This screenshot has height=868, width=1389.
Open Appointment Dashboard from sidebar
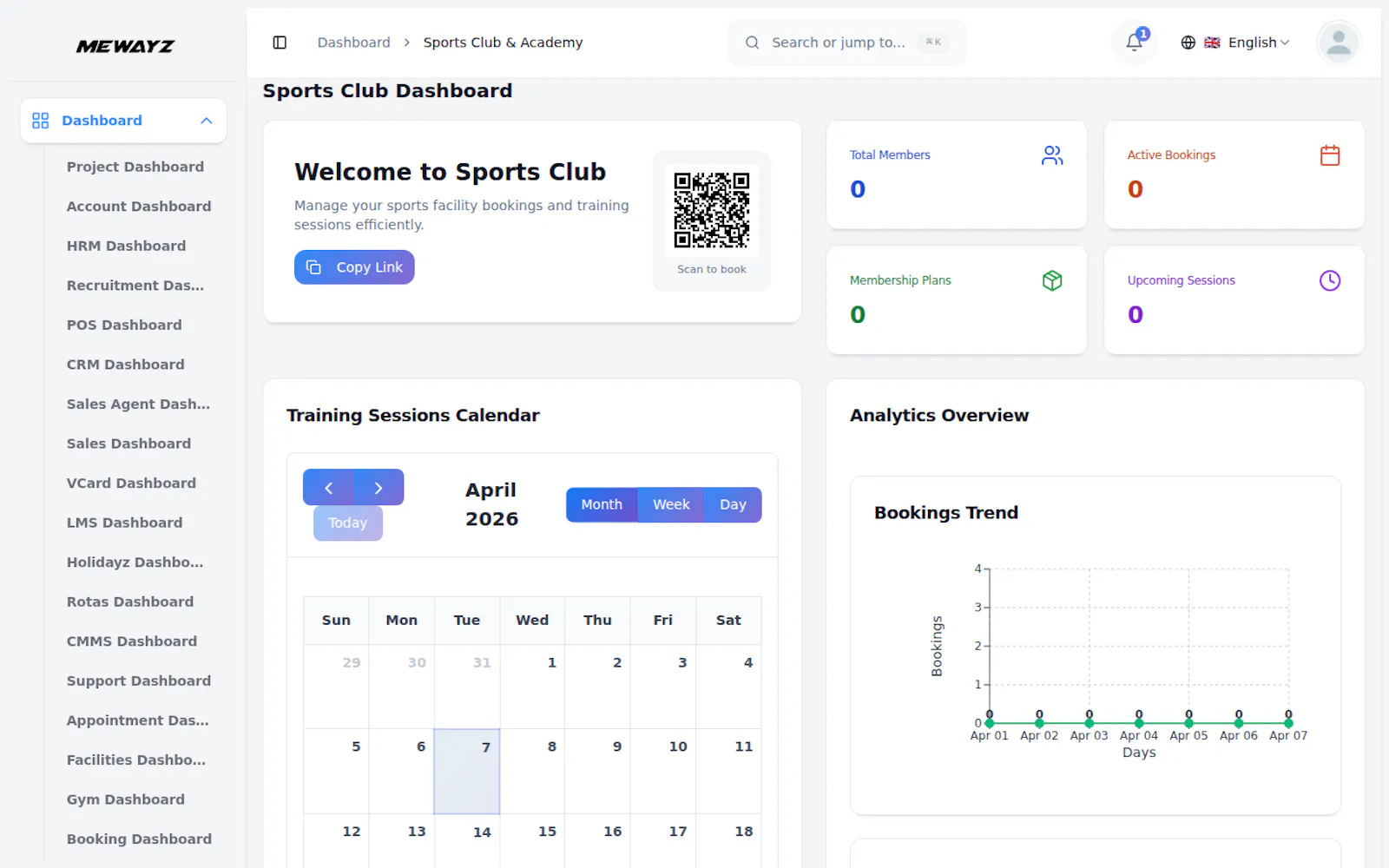click(137, 720)
